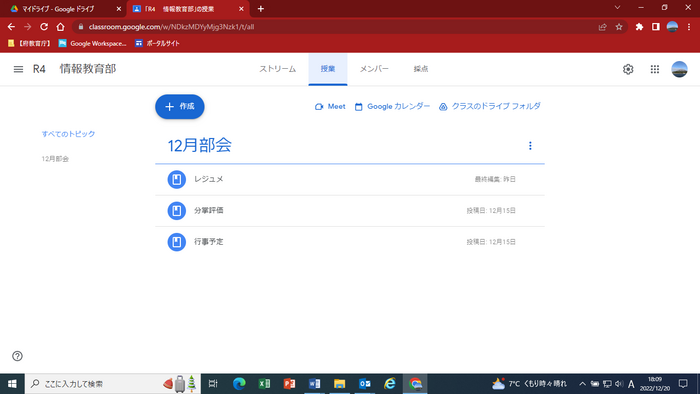Screen dimensions: 700x394
Task: Expand the tab search chevron
Action: [617, 8]
